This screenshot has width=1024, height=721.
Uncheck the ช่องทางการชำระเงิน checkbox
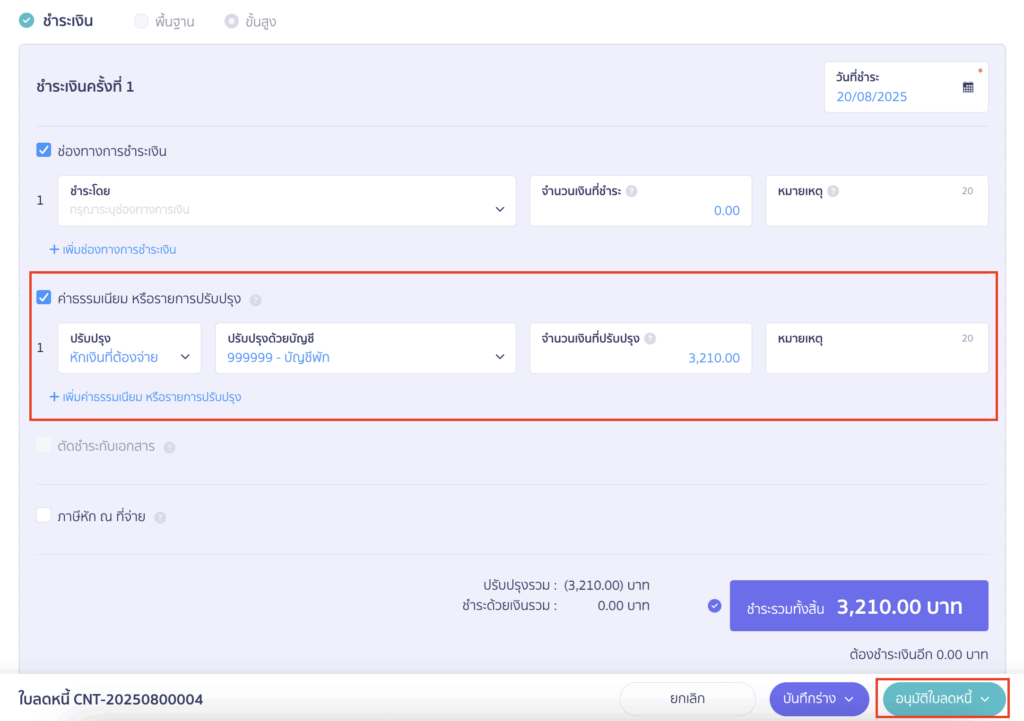pos(44,151)
